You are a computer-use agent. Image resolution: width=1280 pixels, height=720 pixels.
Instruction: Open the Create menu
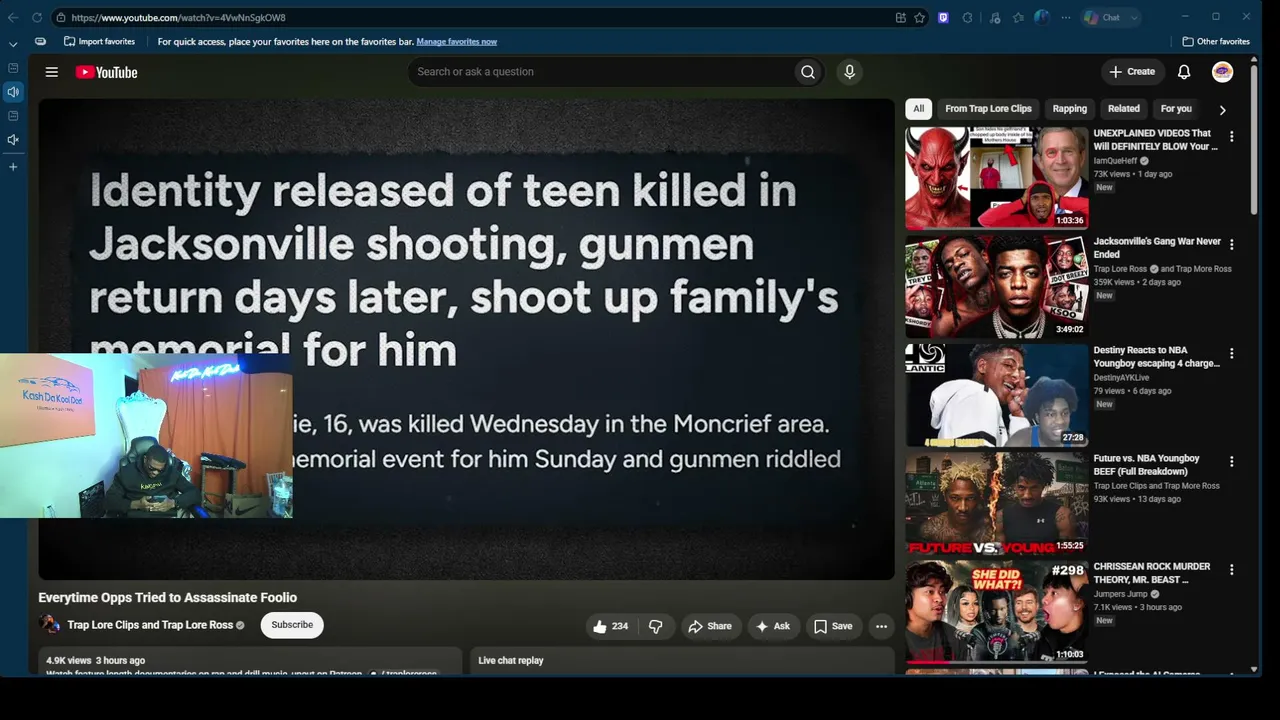[x=1132, y=72]
